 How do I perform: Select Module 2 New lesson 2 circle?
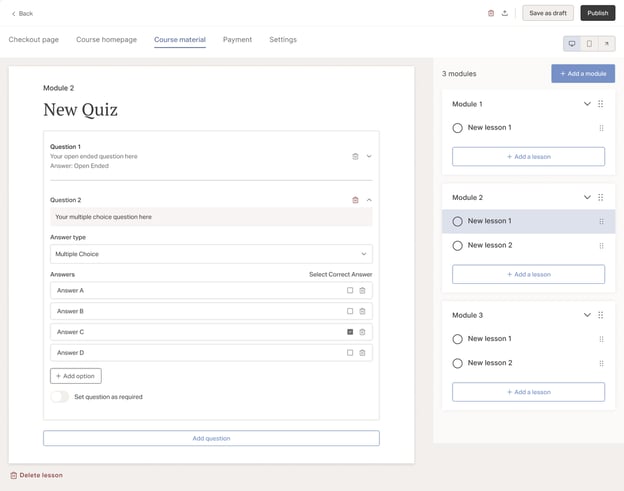(457, 246)
